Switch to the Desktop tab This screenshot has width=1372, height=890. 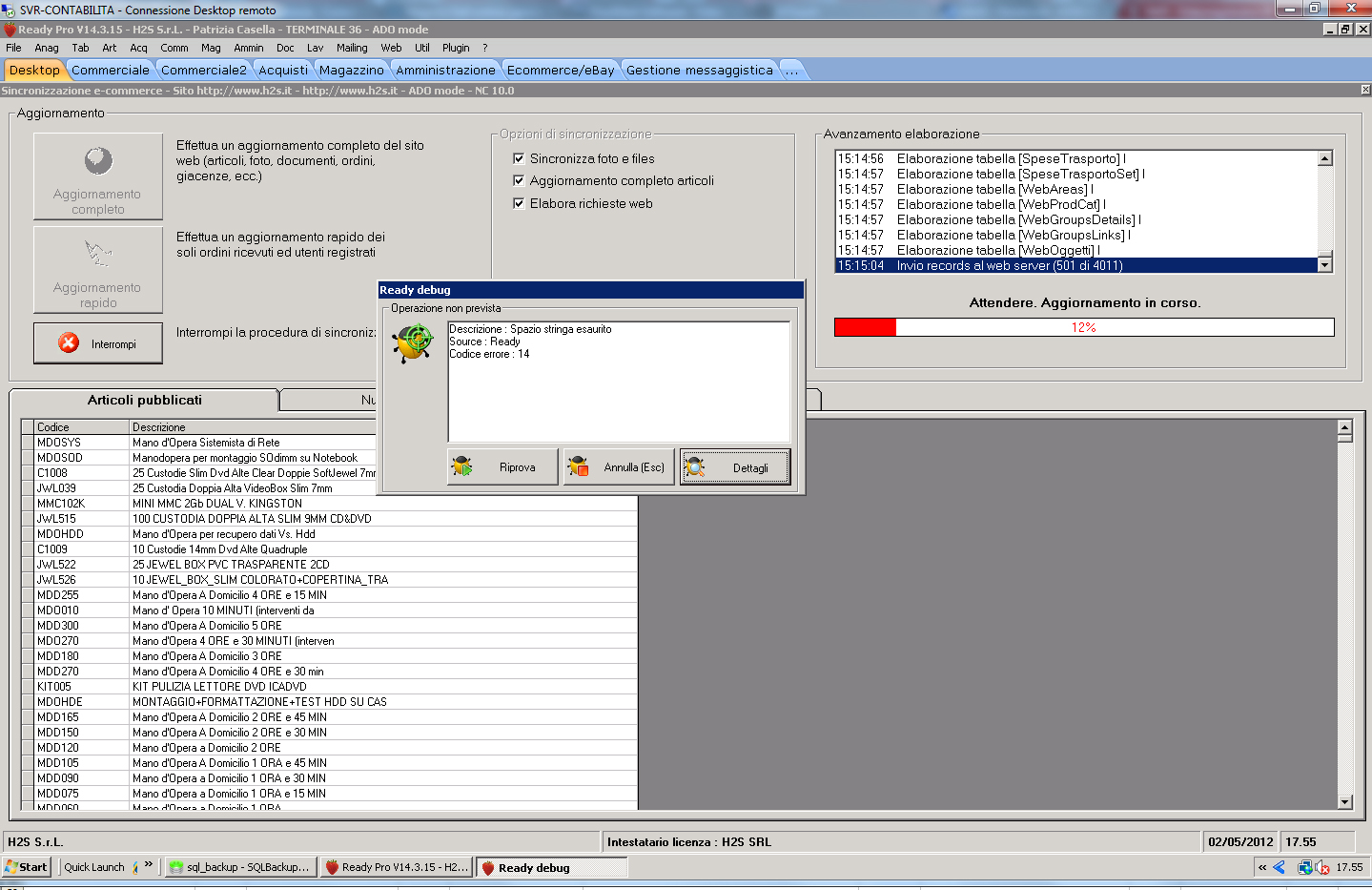click(34, 70)
